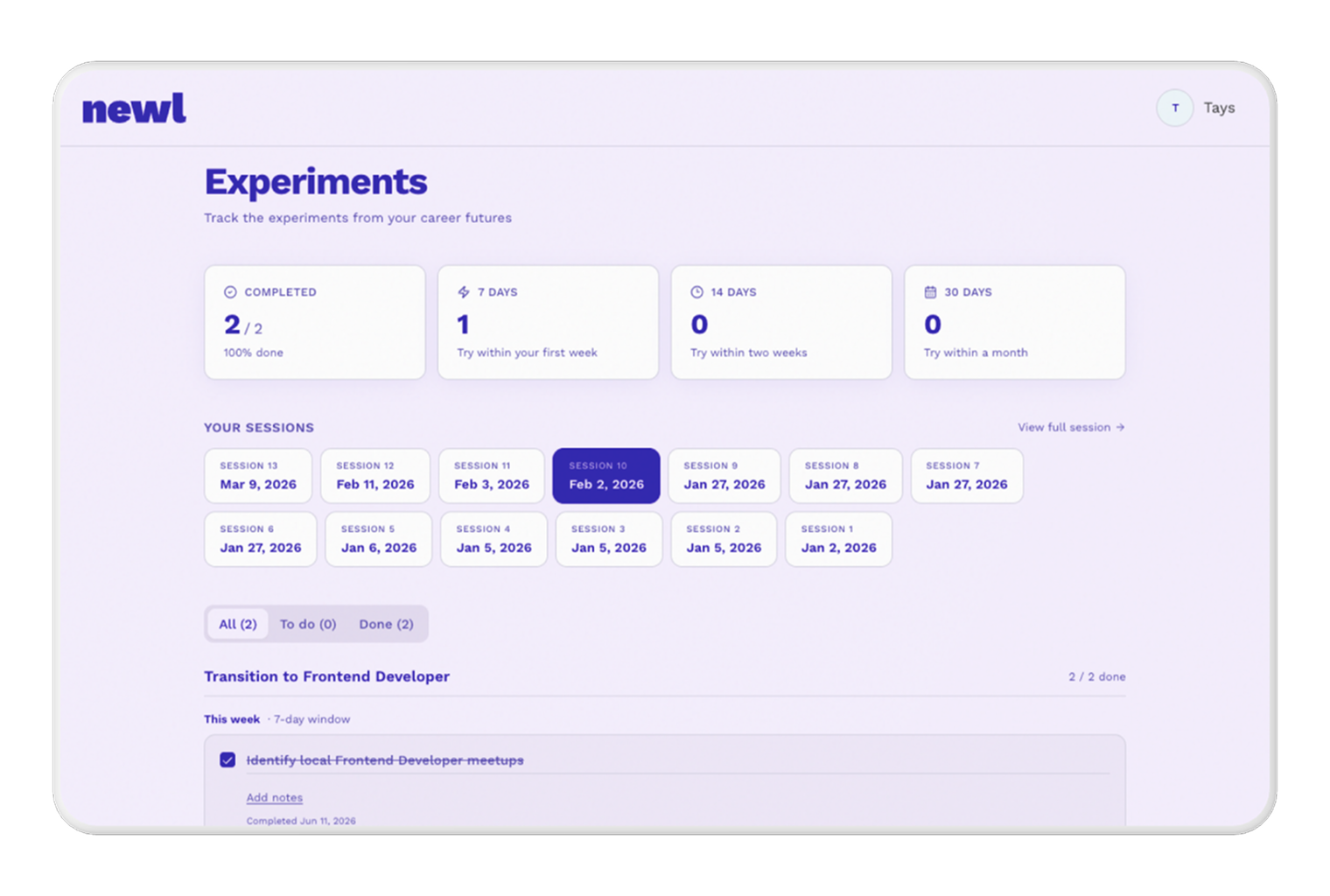This screenshot has width=1330, height=896.
Task: Click the This week label
Action: 232,719
